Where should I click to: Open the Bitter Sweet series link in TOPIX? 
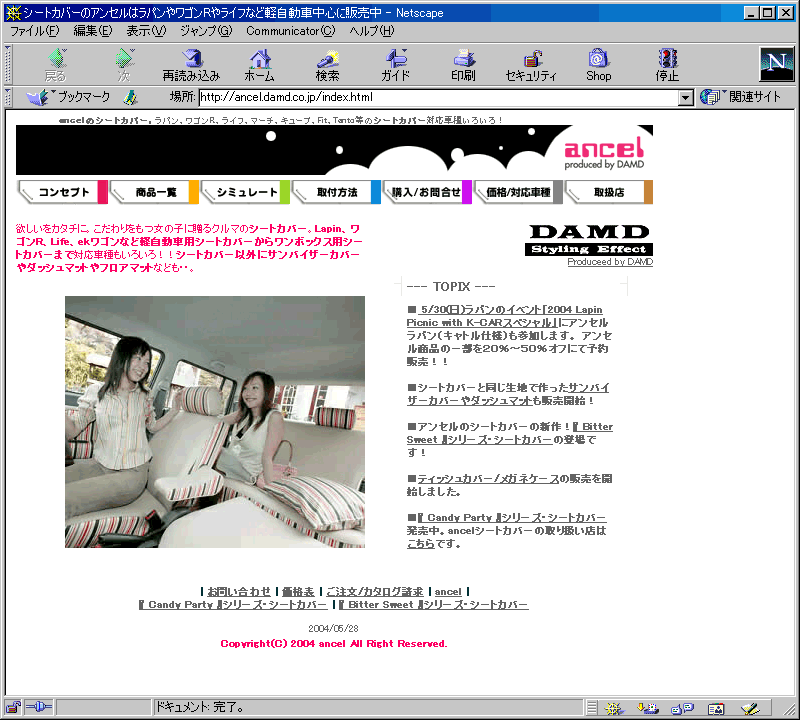tap(510, 433)
